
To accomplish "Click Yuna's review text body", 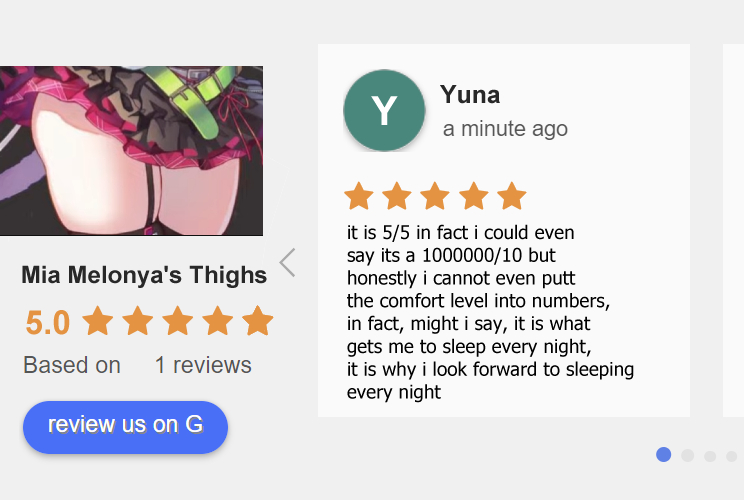I will coord(490,312).
